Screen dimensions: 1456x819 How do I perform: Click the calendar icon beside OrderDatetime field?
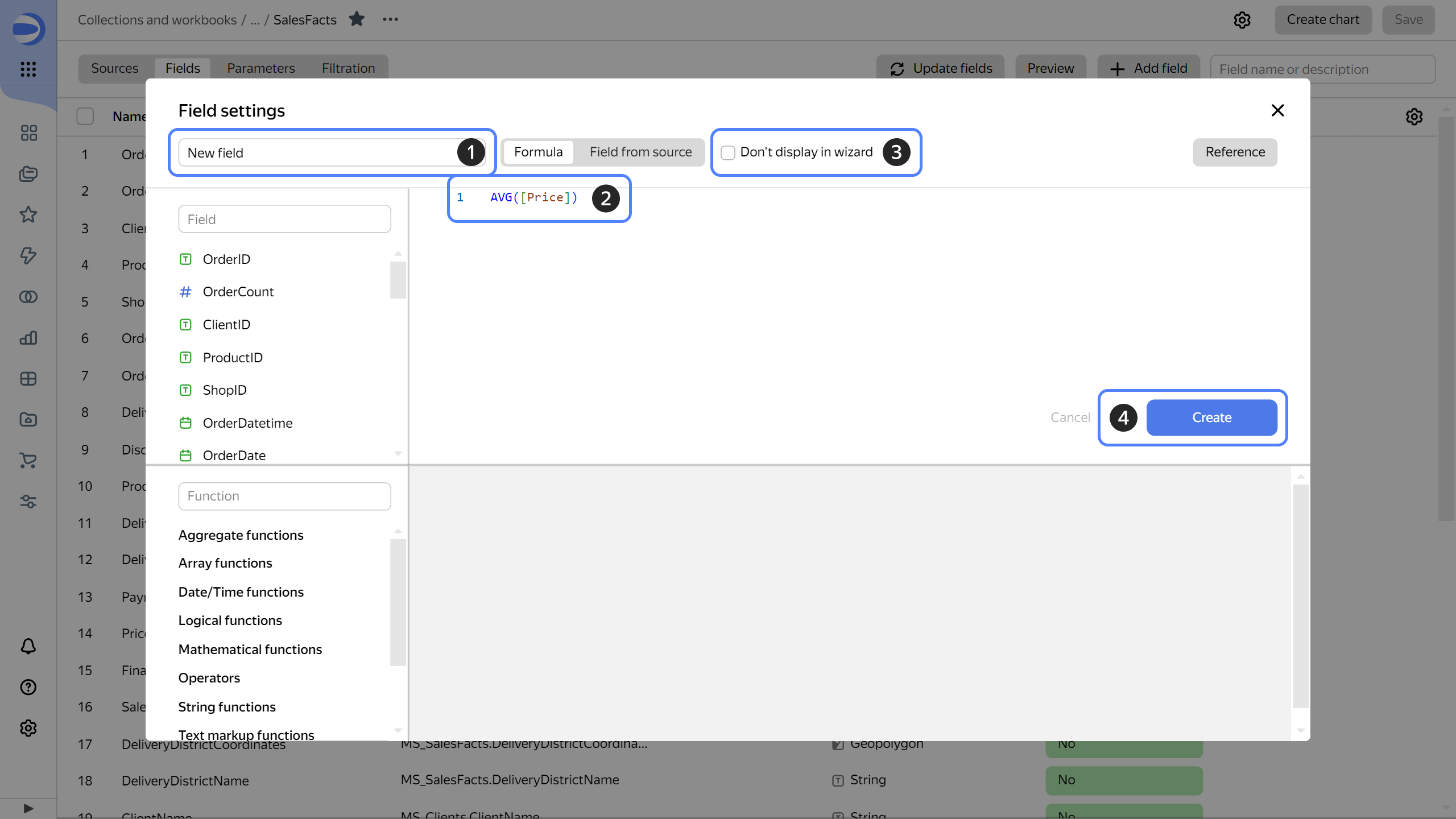point(186,423)
